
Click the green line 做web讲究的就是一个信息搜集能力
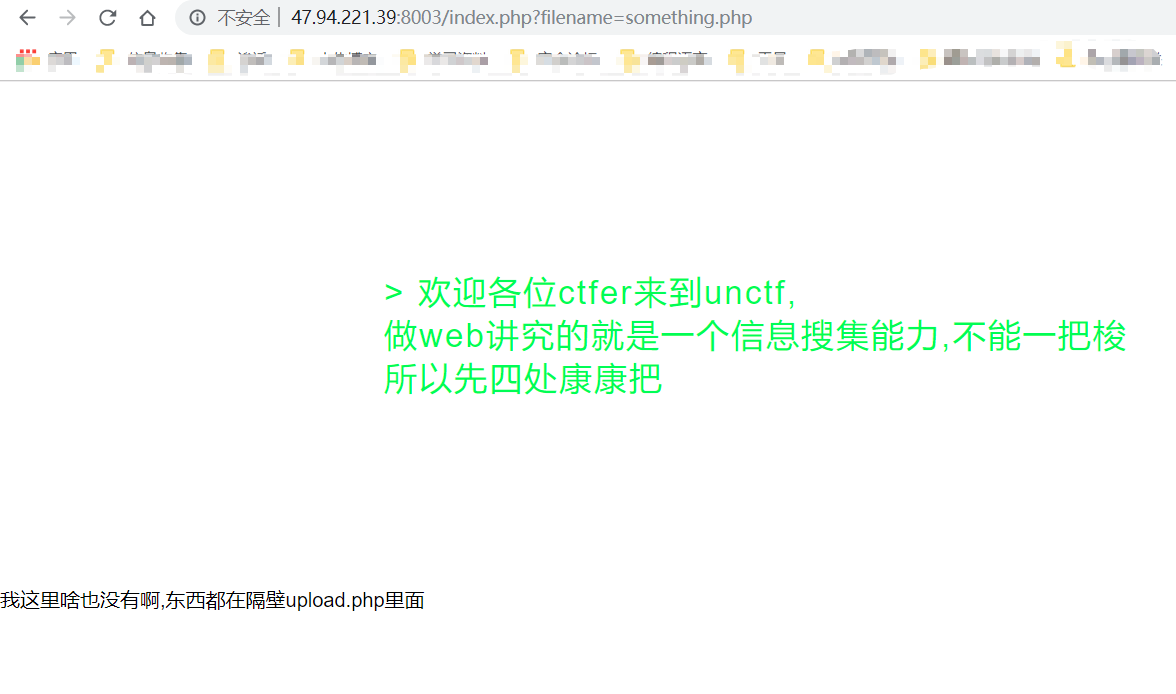coord(754,335)
